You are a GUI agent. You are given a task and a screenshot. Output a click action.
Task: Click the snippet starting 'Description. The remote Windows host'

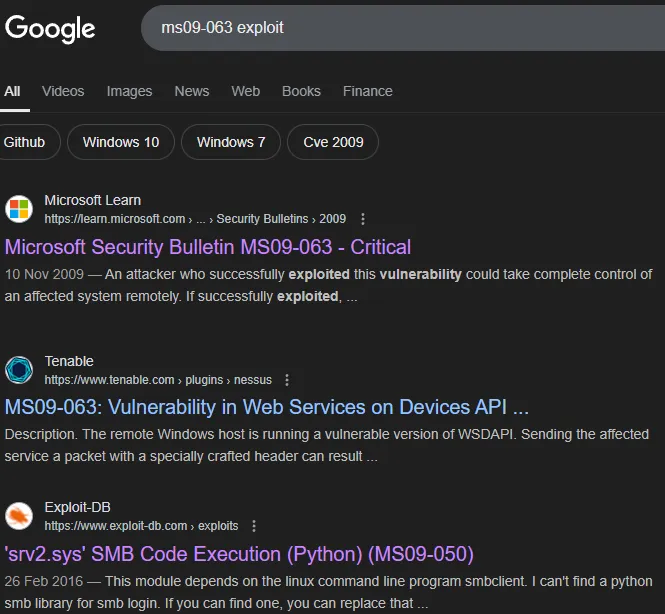327,445
